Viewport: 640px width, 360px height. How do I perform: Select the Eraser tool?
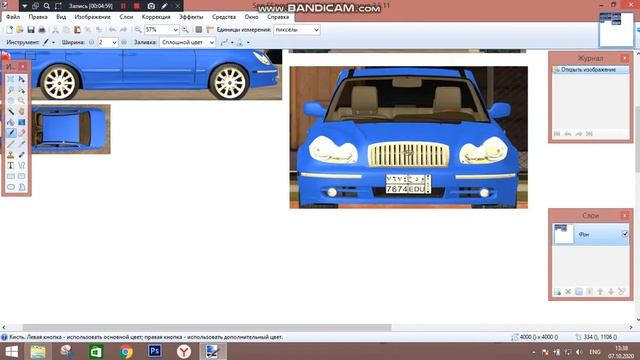point(21,133)
